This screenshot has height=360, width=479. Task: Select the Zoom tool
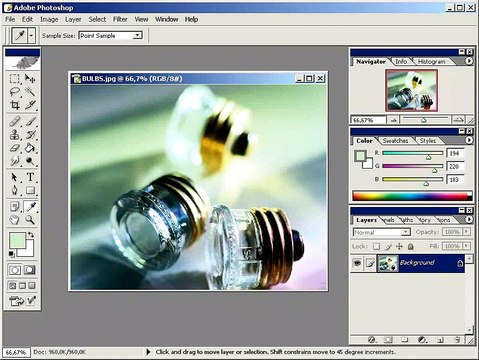pyautogui.click(x=30, y=220)
